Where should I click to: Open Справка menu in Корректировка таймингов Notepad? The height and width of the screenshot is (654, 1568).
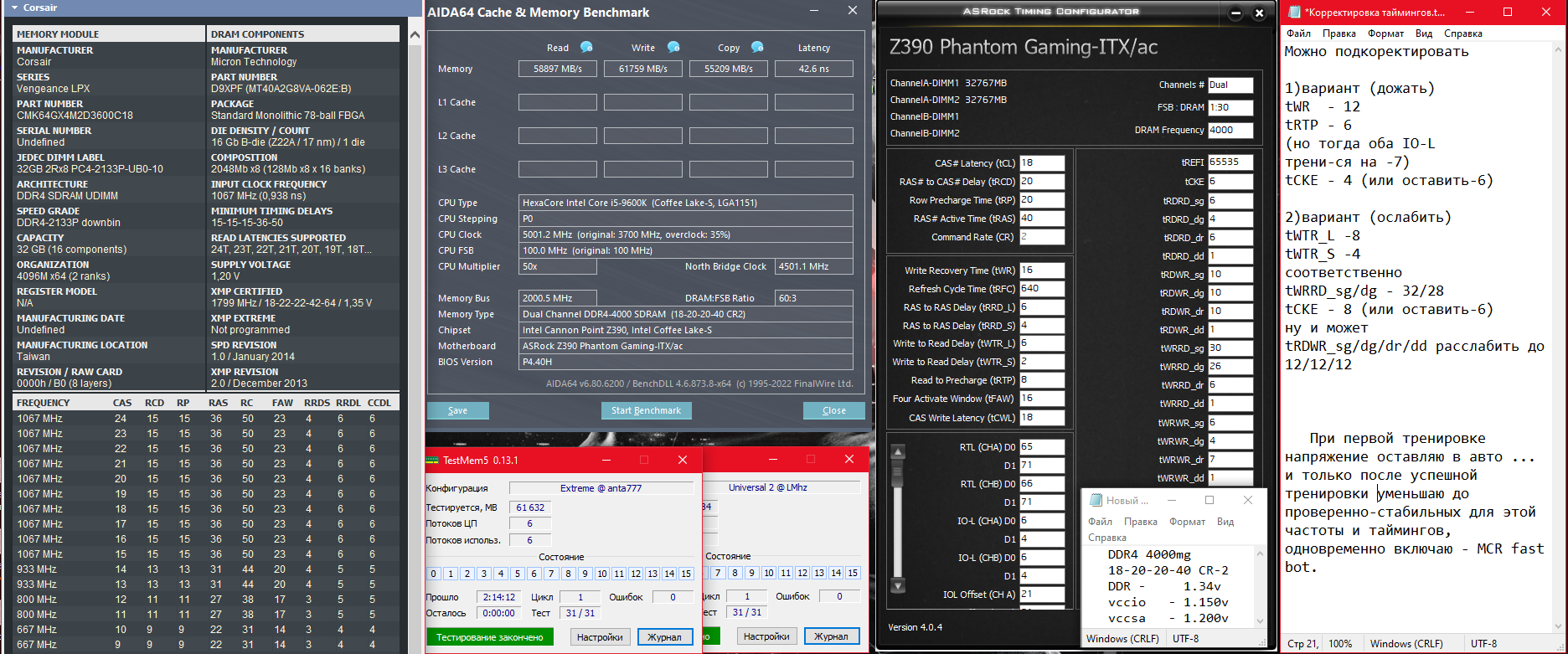[x=1463, y=33]
